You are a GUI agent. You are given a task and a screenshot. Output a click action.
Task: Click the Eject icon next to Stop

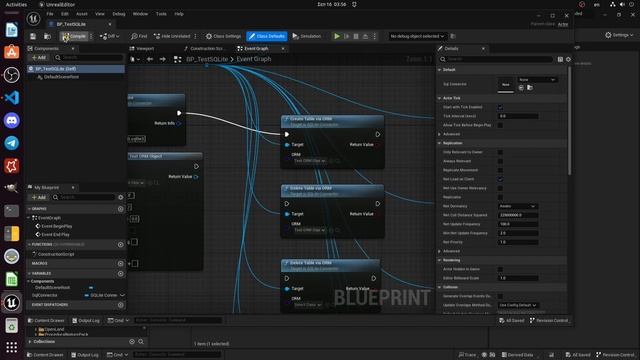(x=365, y=36)
